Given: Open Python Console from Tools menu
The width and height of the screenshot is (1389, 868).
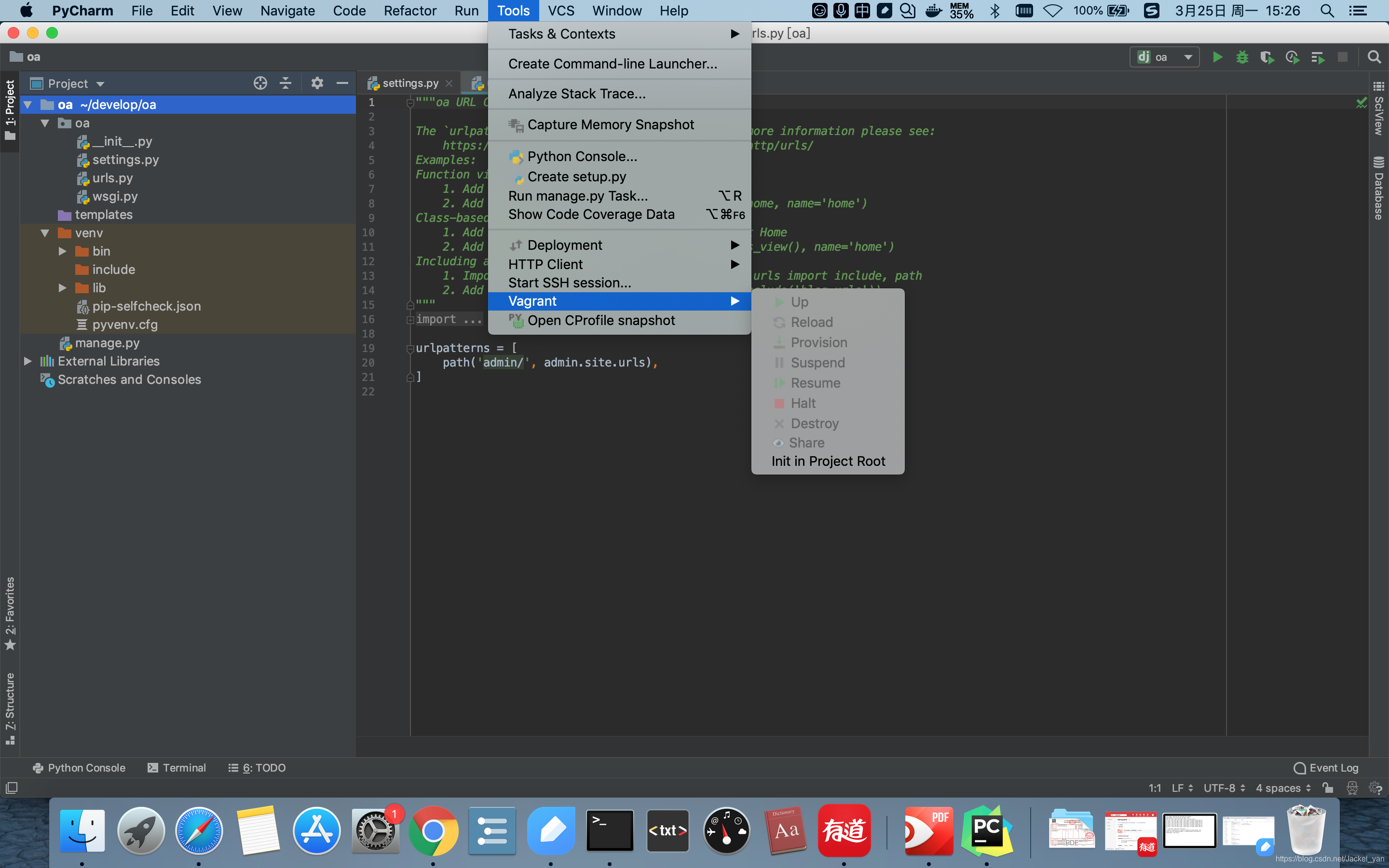Looking at the screenshot, I should coord(619,156).
